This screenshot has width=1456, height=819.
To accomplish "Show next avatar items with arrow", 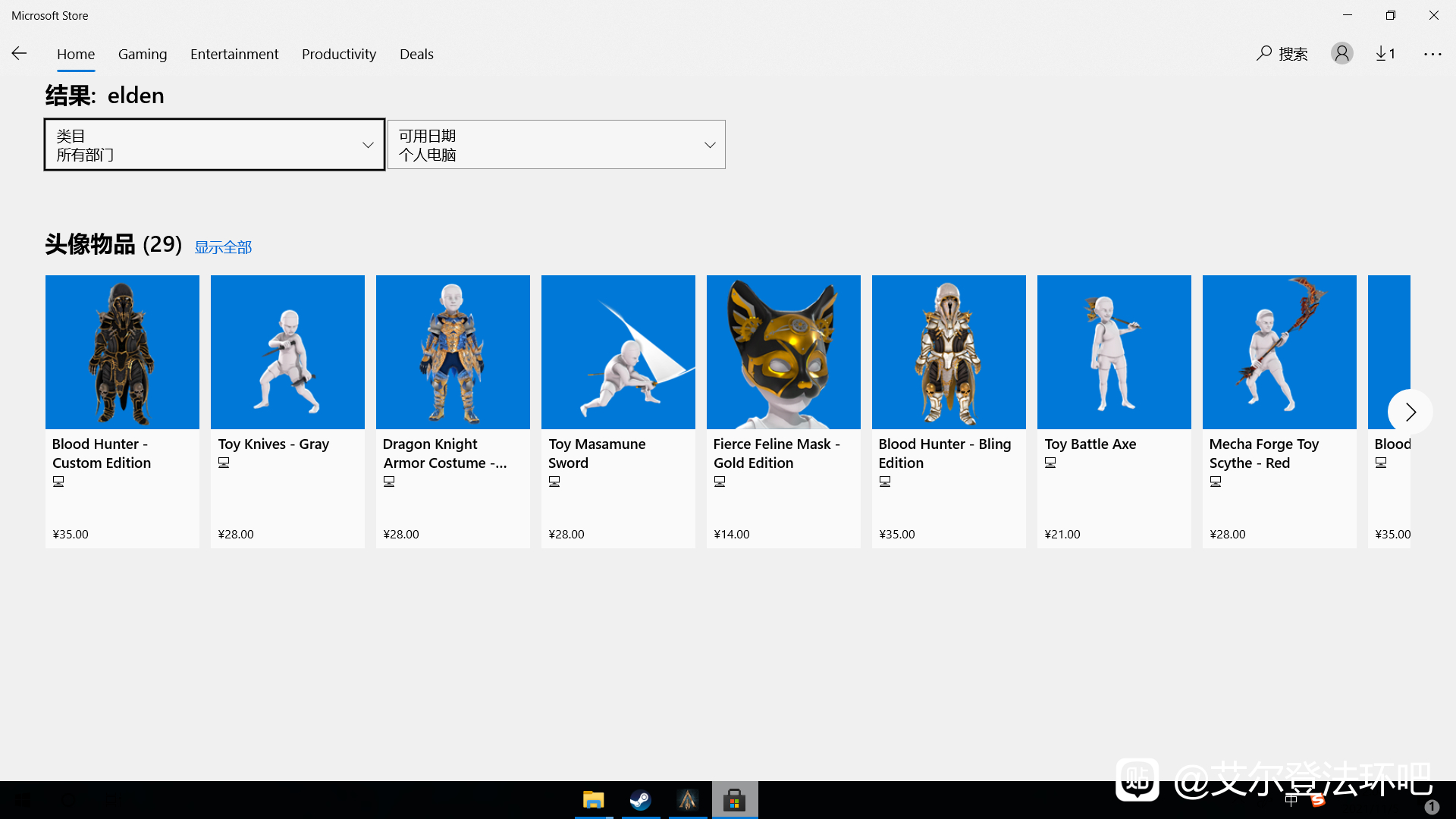I will tap(1410, 412).
